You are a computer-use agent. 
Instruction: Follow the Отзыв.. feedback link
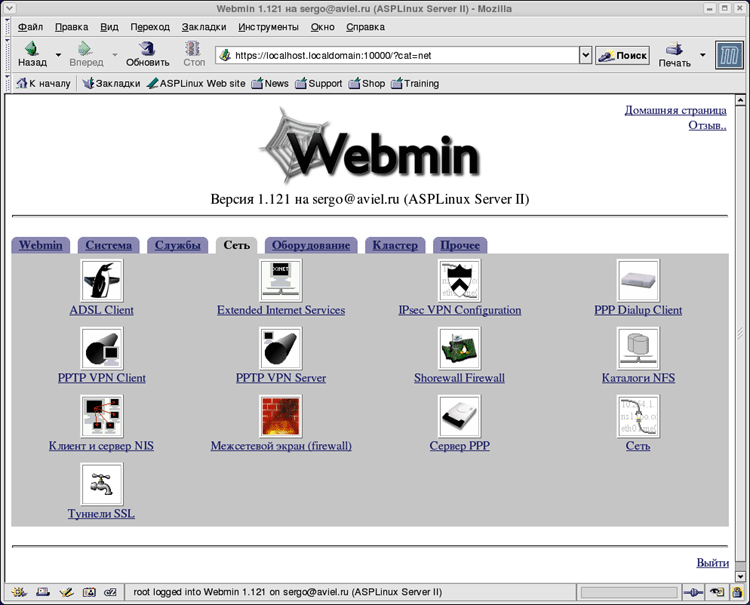[x=707, y=125]
